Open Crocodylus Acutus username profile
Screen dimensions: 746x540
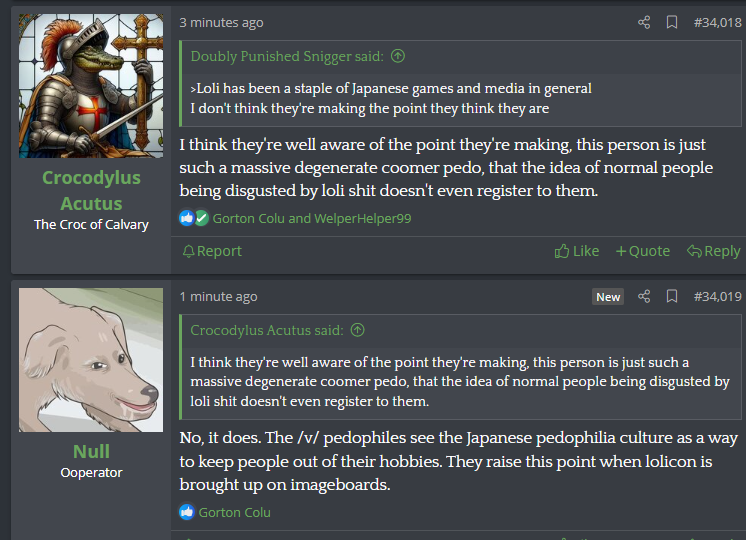click(x=91, y=190)
